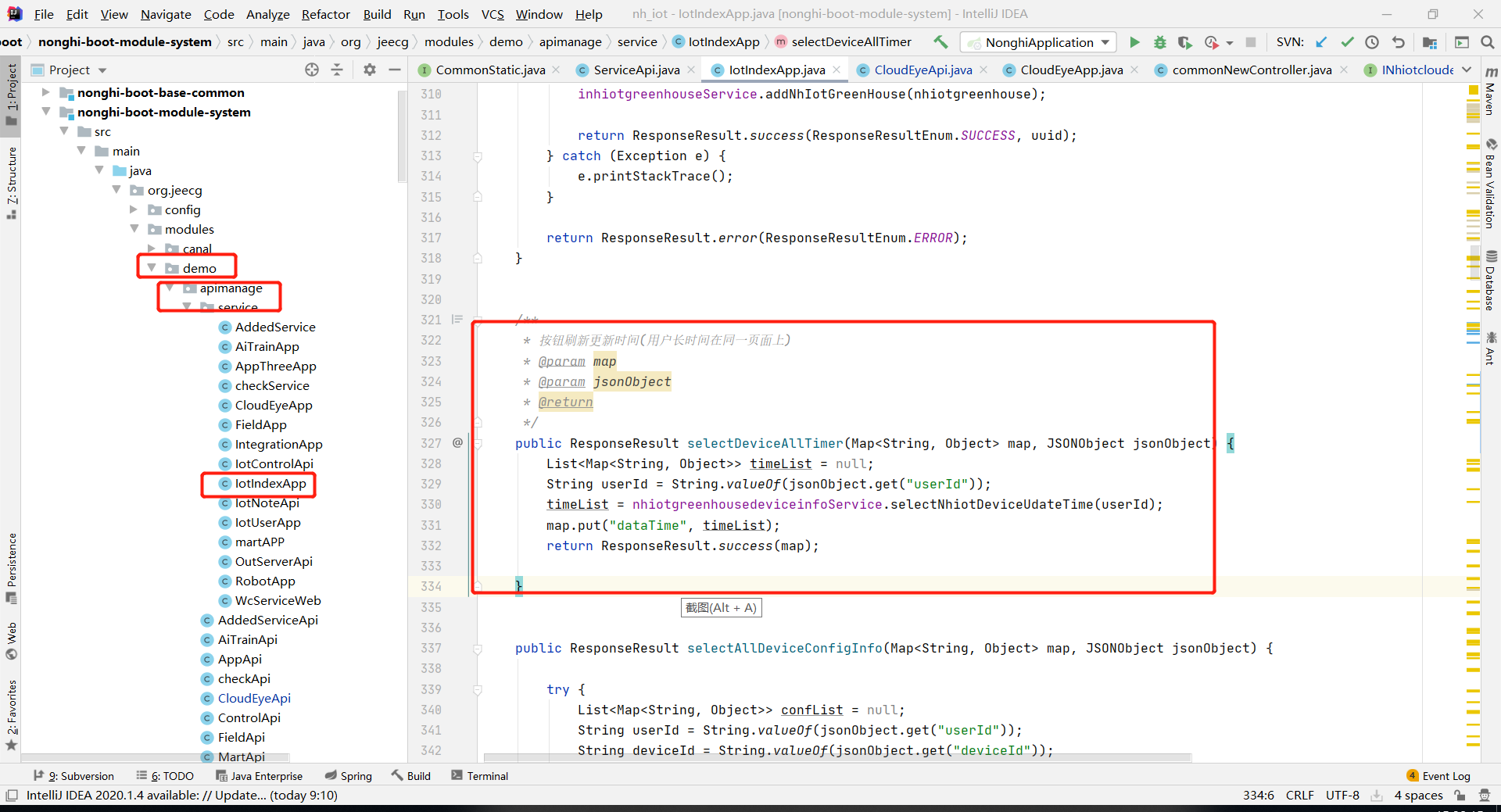Click the Project panel vertical scrollbar
This screenshot has height=812, width=1501.
pos(402,136)
